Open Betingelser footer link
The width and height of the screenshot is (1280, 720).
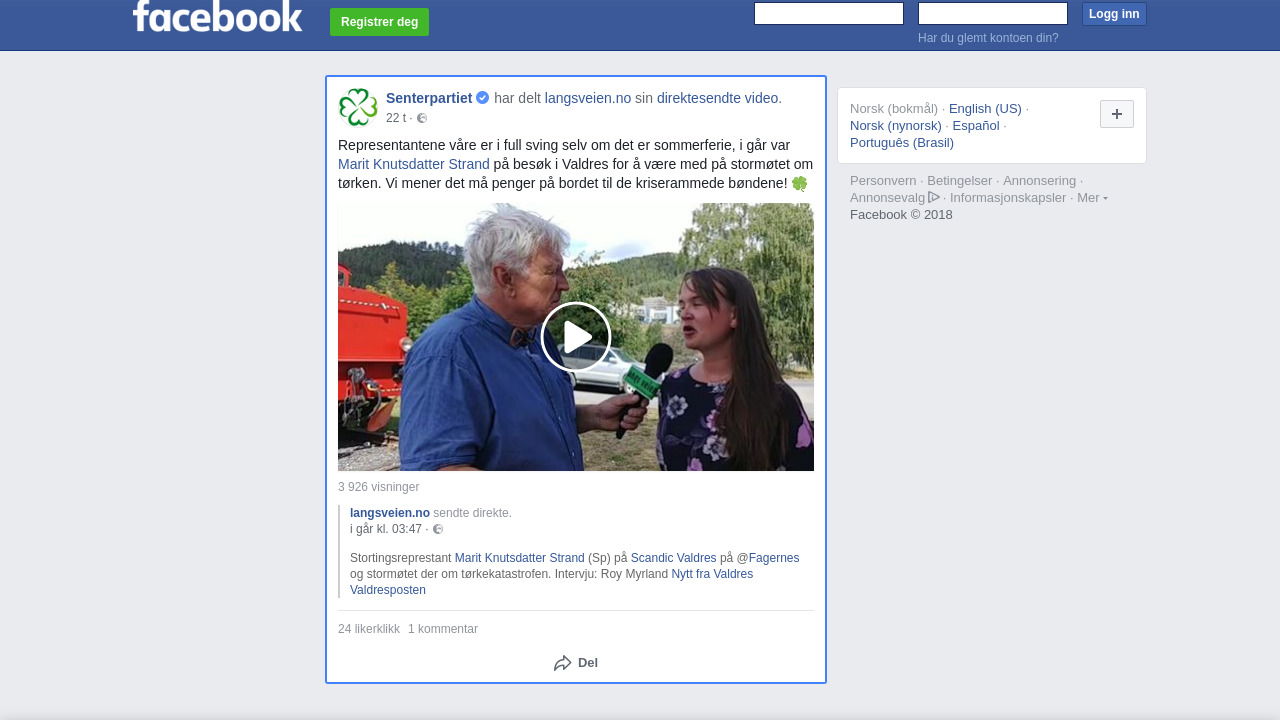[x=960, y=181]
